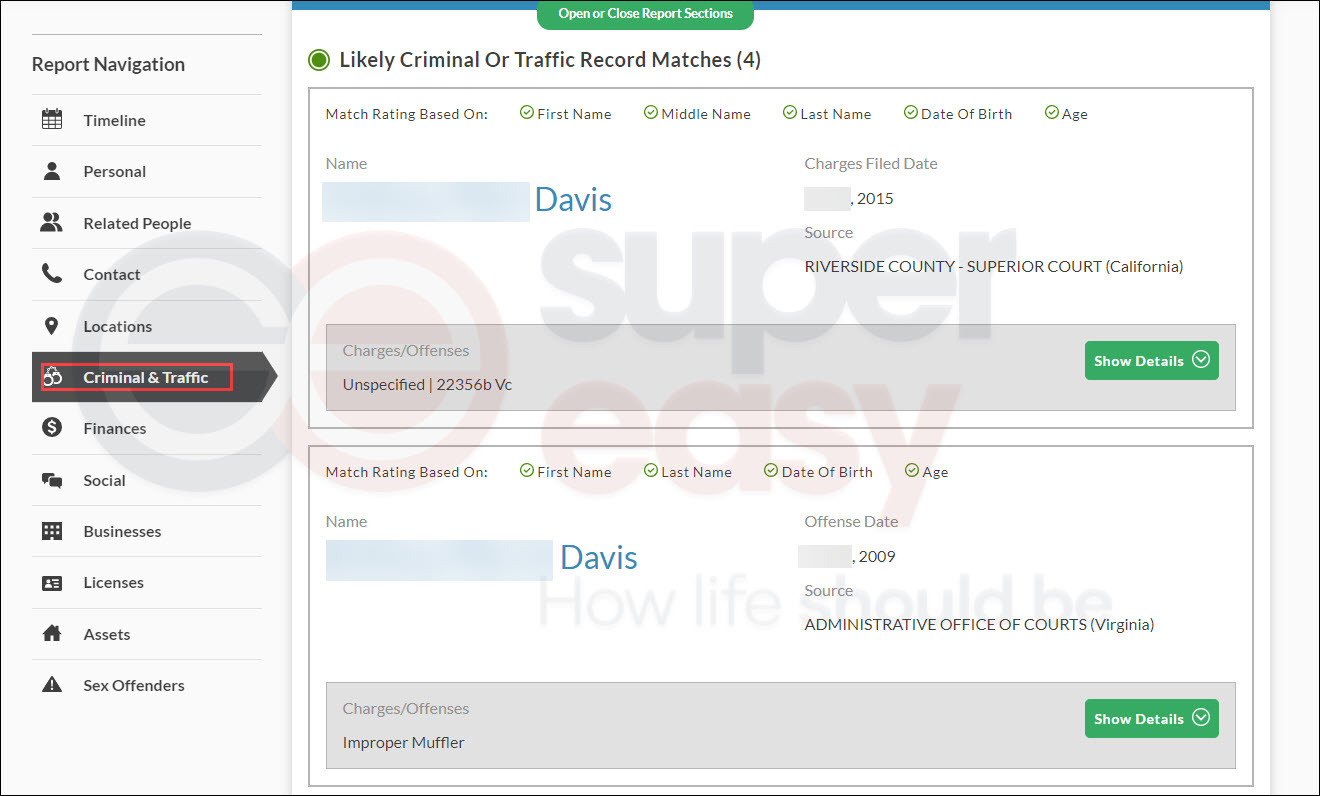Click Age checkmark in Virginia record
The image size is (1320, 796).
click(912, 471)
